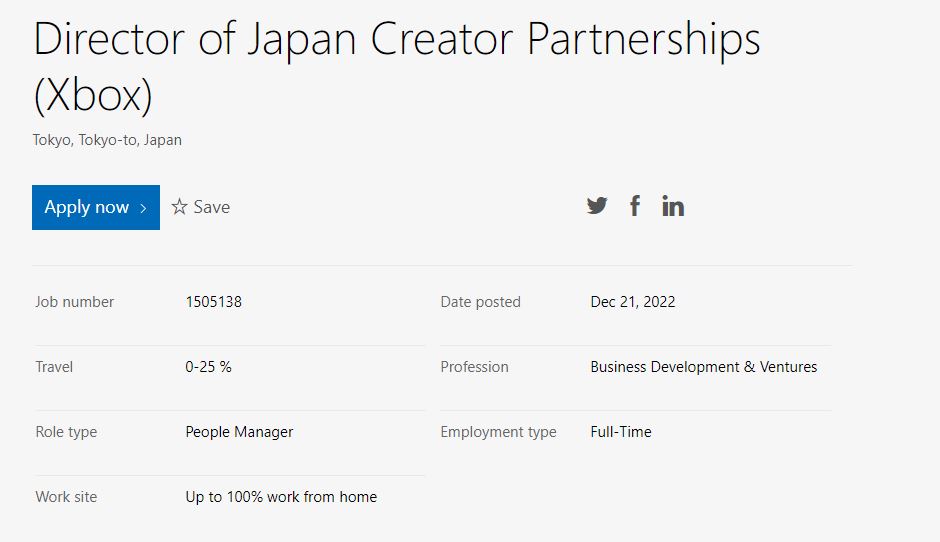Image resolution: width=940 pixels, height=542 pixels.
Task: Share the job on Twitter
Action: click(x=596, y=206)
